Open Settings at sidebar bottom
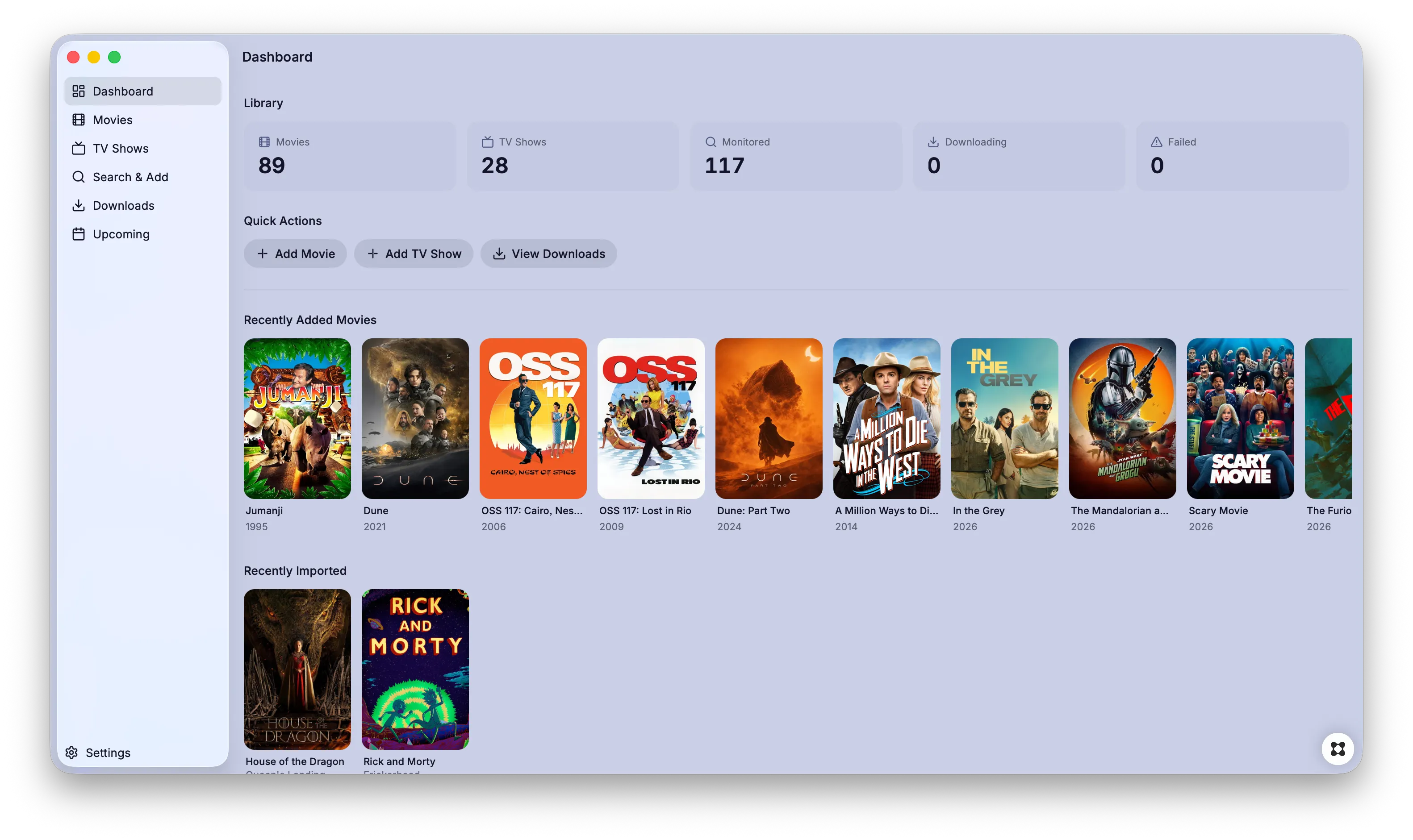Screen dimensions: 1413x840 click(x=98, y=752)
